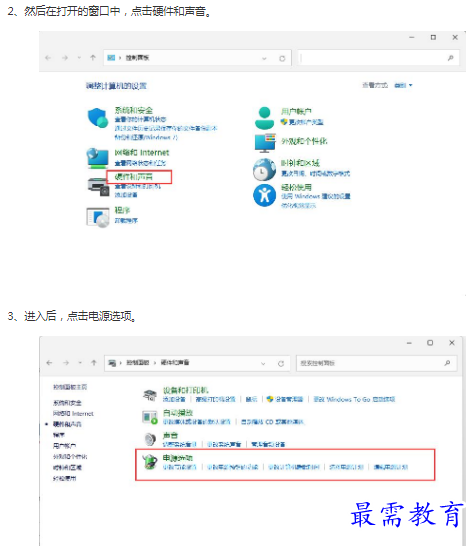Click the up arrow in Hardware and Sound window

(x=94, y=363)
